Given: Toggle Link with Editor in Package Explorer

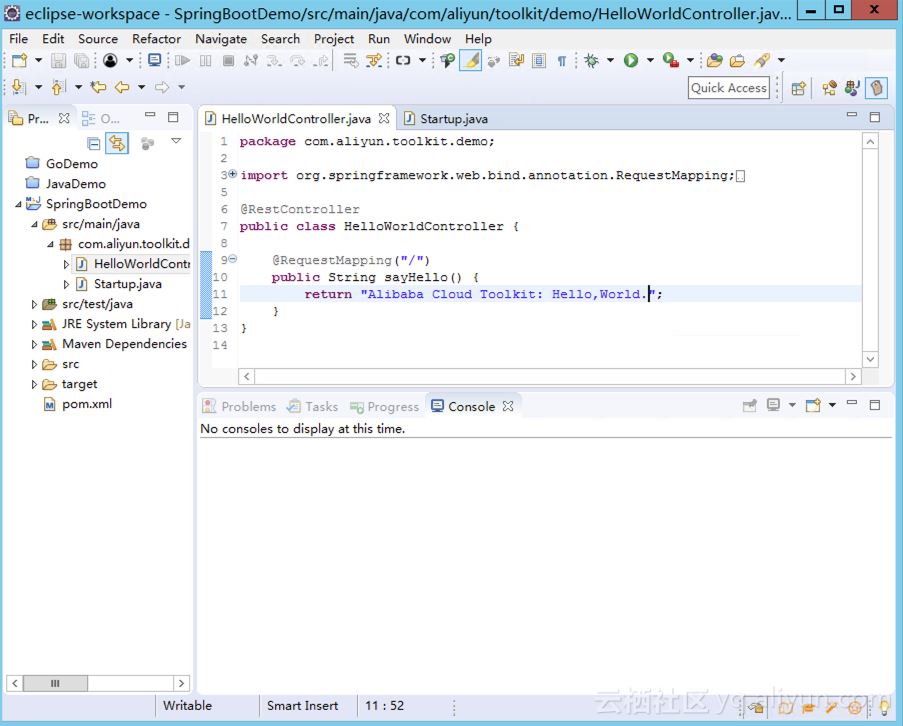Looking at the screenshot, I should click(117, 143).
